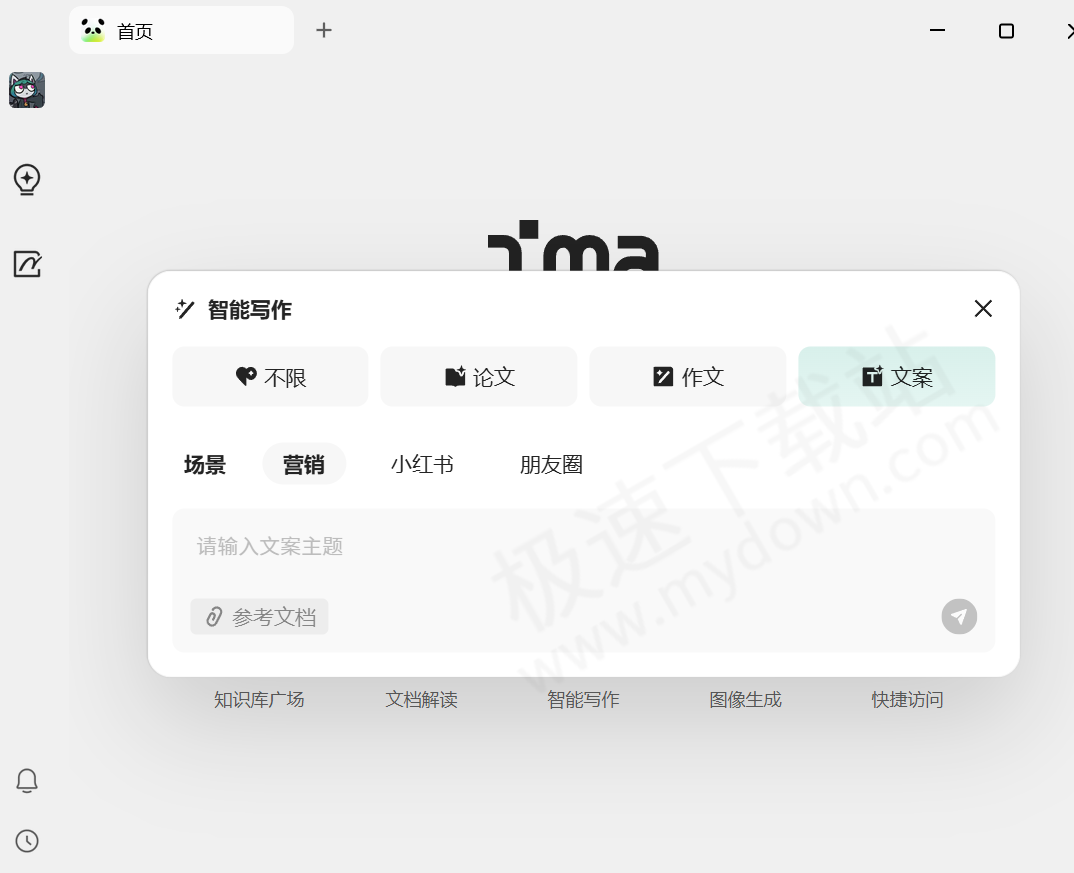Open the 图像生成 shortcut
Image resolution: width=1074 pixels, height=873 pixels.
click(x=745, y=700)
